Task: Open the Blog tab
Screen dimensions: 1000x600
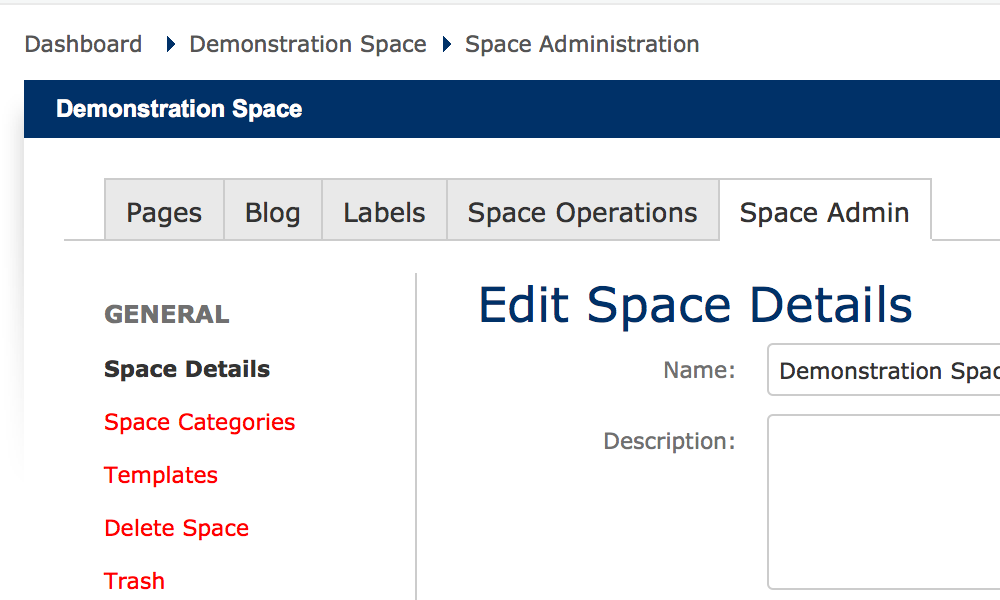Action: pos(272,212)
